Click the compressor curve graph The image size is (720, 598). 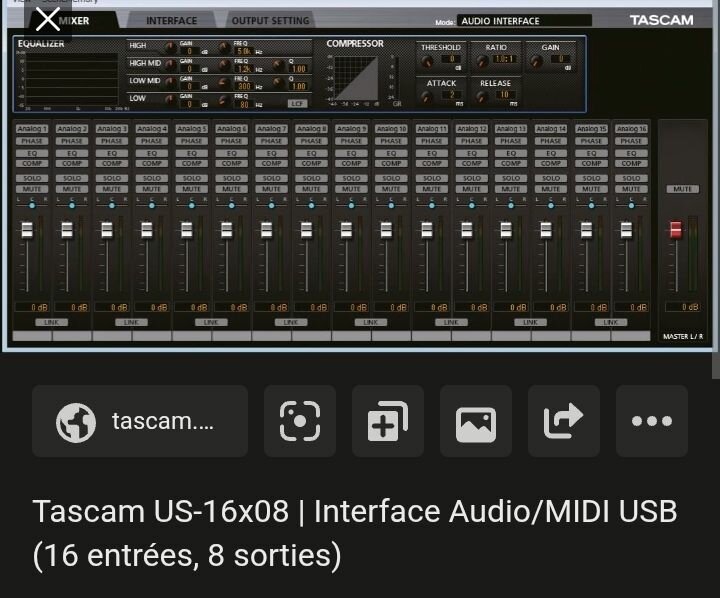coord(356,79)
